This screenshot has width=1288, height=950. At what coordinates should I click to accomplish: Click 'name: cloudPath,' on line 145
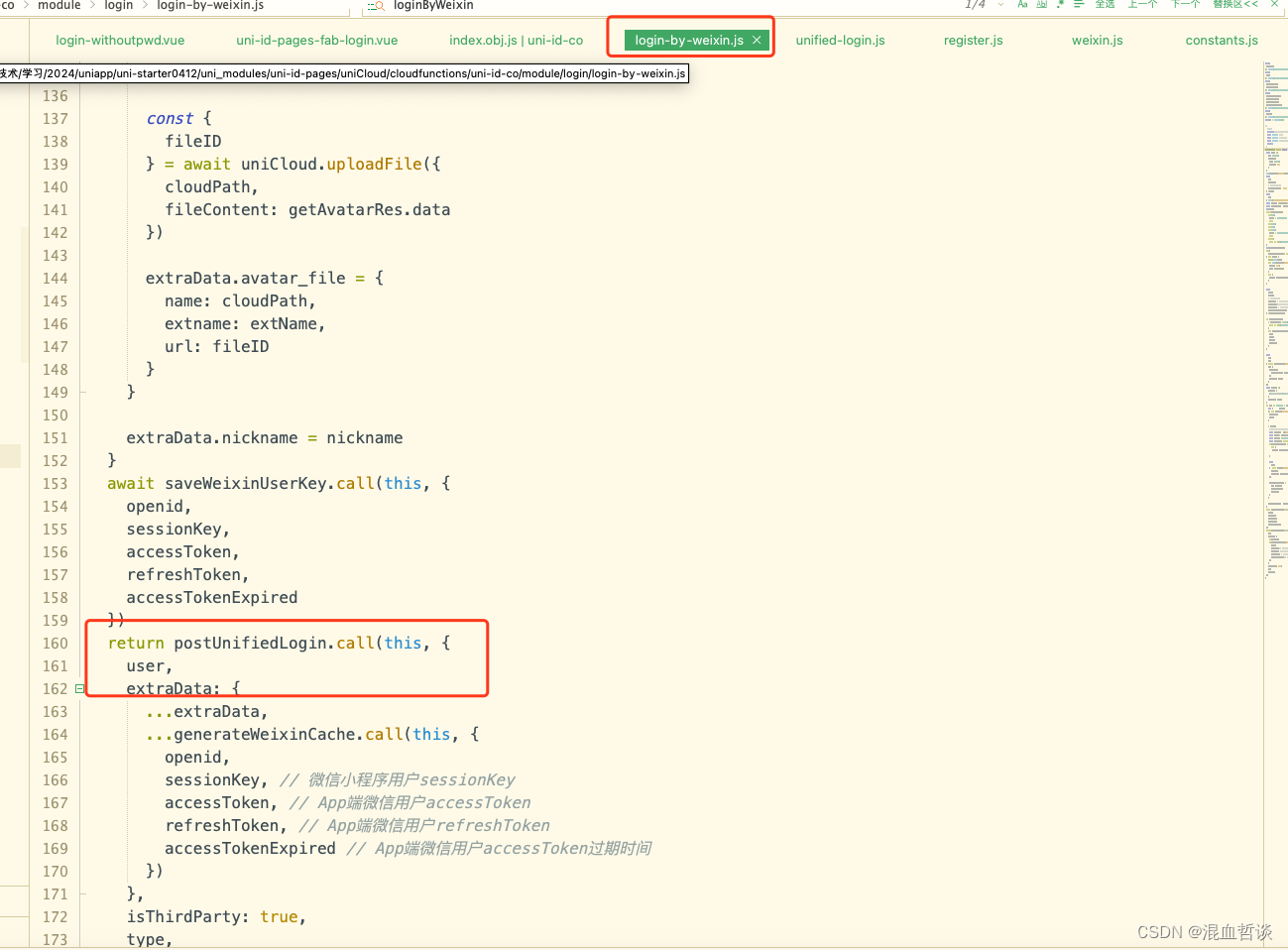coord(240,301)
